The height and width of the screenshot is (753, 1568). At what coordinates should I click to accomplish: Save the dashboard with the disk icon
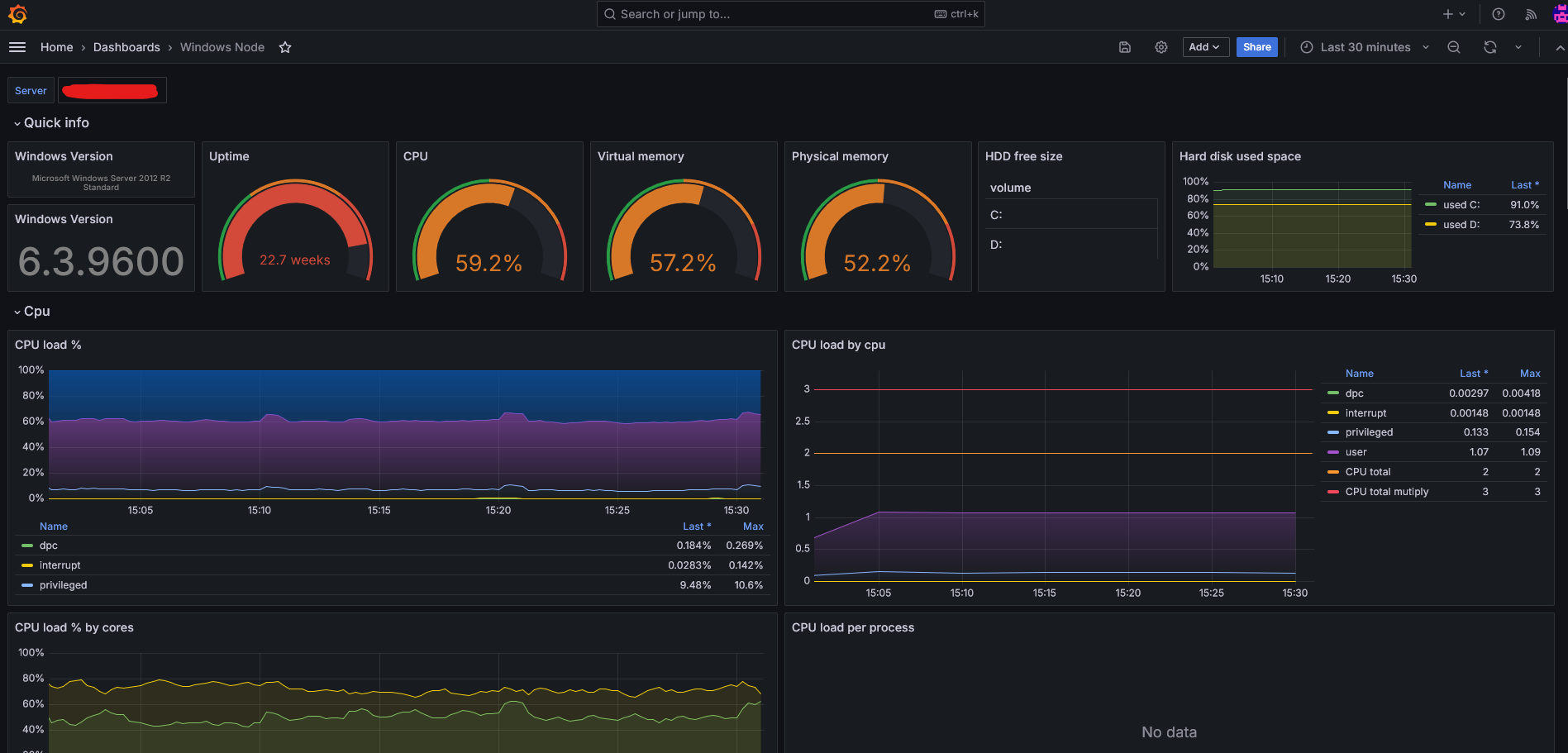pos(1125,47)
